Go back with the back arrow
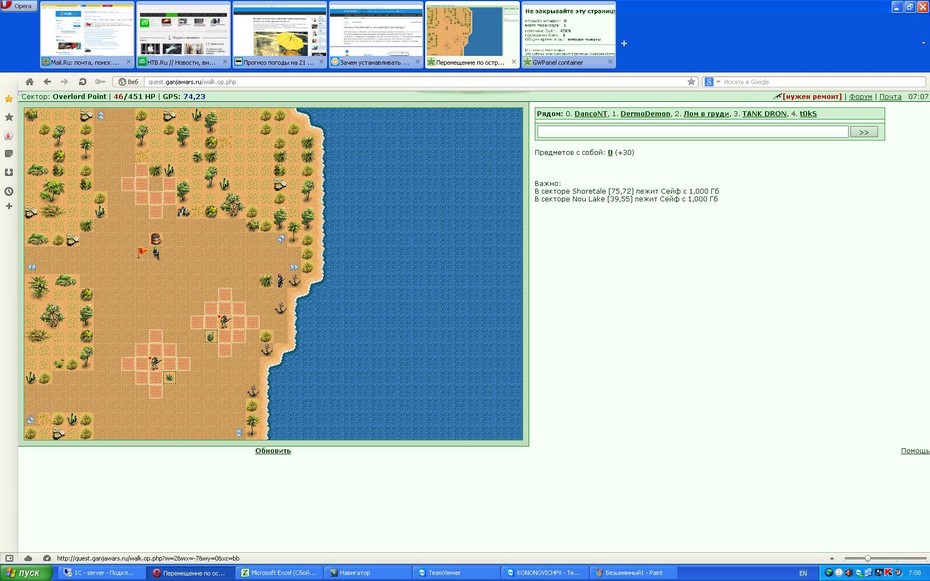 coord(47,82)
